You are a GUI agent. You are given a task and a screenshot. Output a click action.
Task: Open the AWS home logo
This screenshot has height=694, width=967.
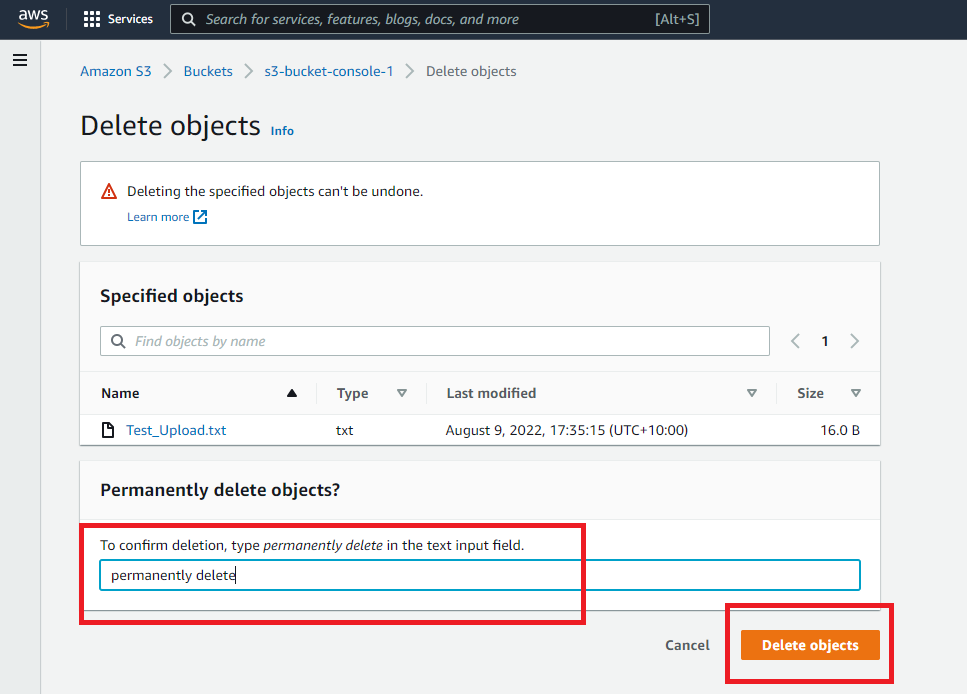point(33,19)
